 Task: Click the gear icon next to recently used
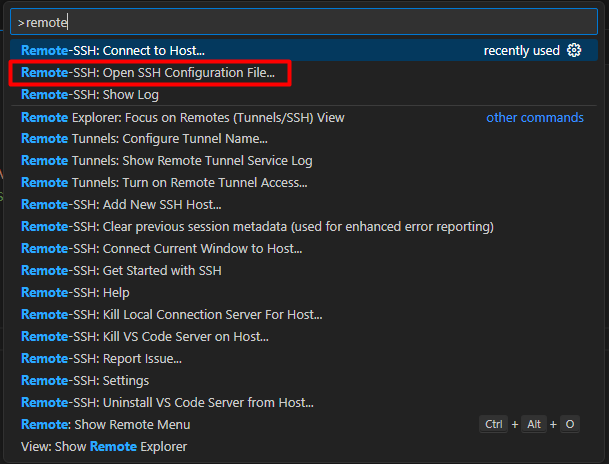coord(574,50)
